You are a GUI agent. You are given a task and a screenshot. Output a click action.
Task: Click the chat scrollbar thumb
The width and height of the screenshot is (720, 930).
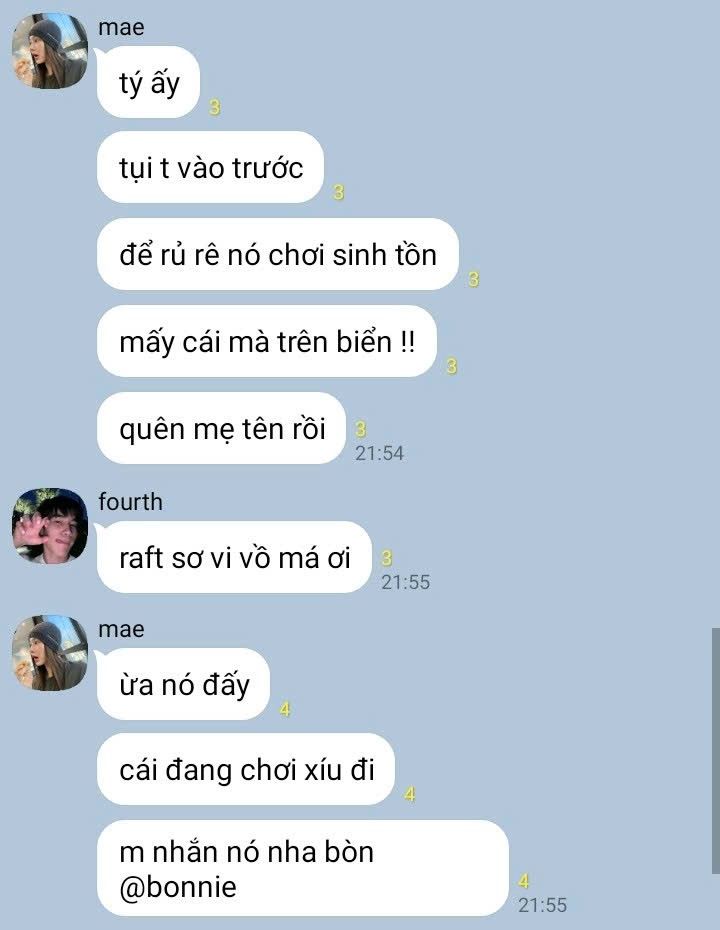pyautogui.click(x=715, y=751)
